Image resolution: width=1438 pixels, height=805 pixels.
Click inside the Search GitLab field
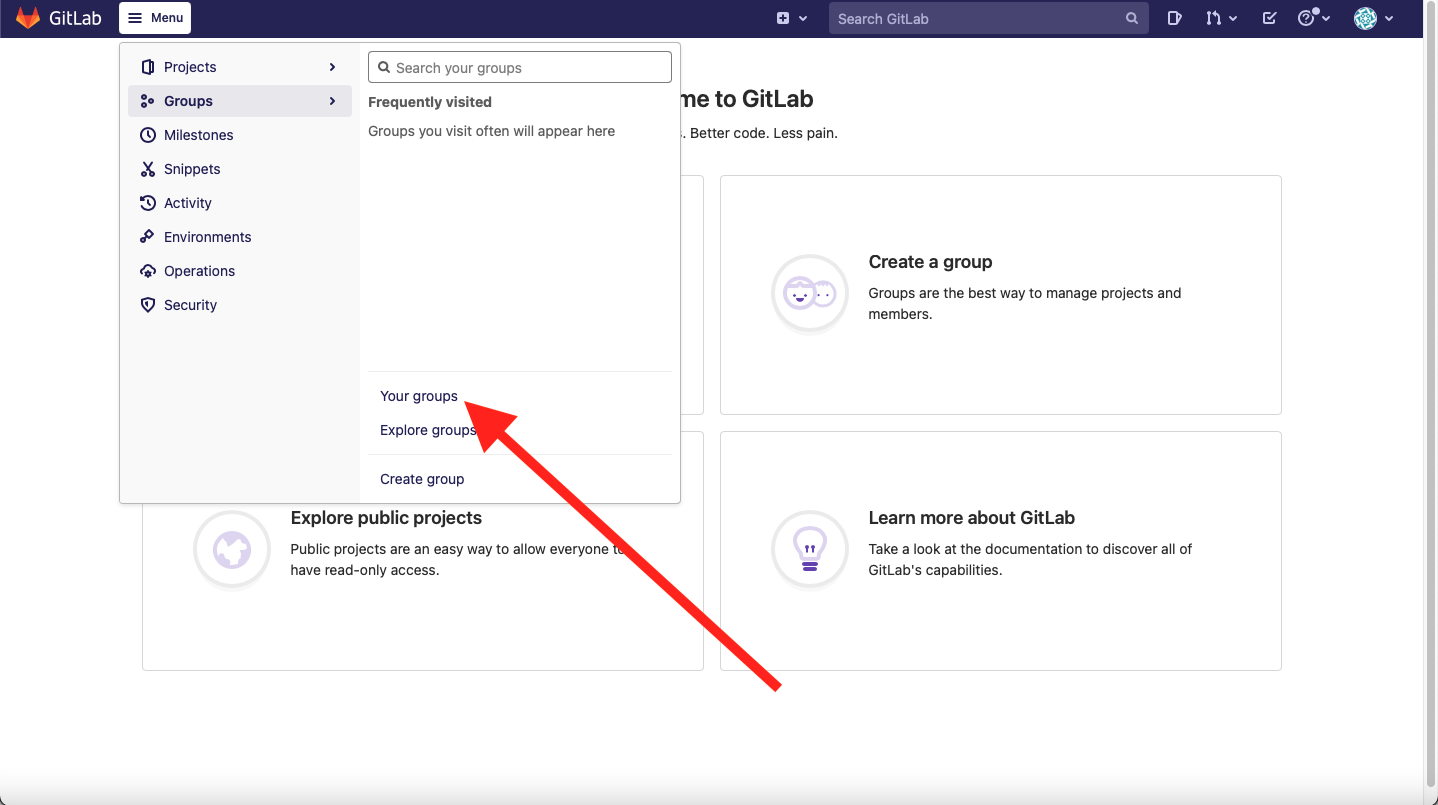point(988,18)
